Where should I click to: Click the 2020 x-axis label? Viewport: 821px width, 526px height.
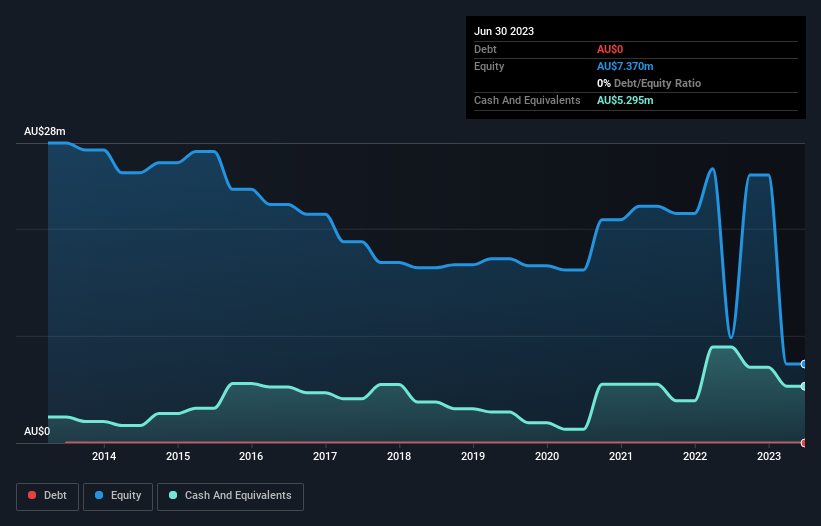[547, 456]
